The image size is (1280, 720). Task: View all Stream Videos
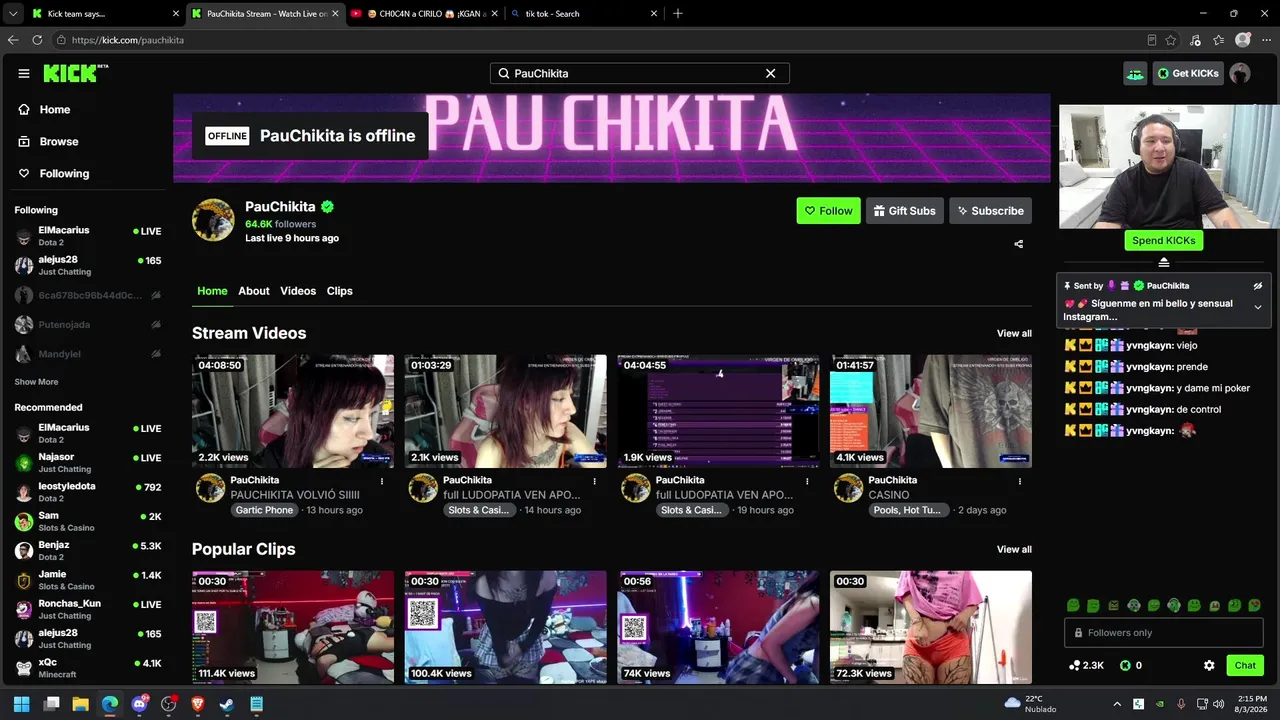1014,333
